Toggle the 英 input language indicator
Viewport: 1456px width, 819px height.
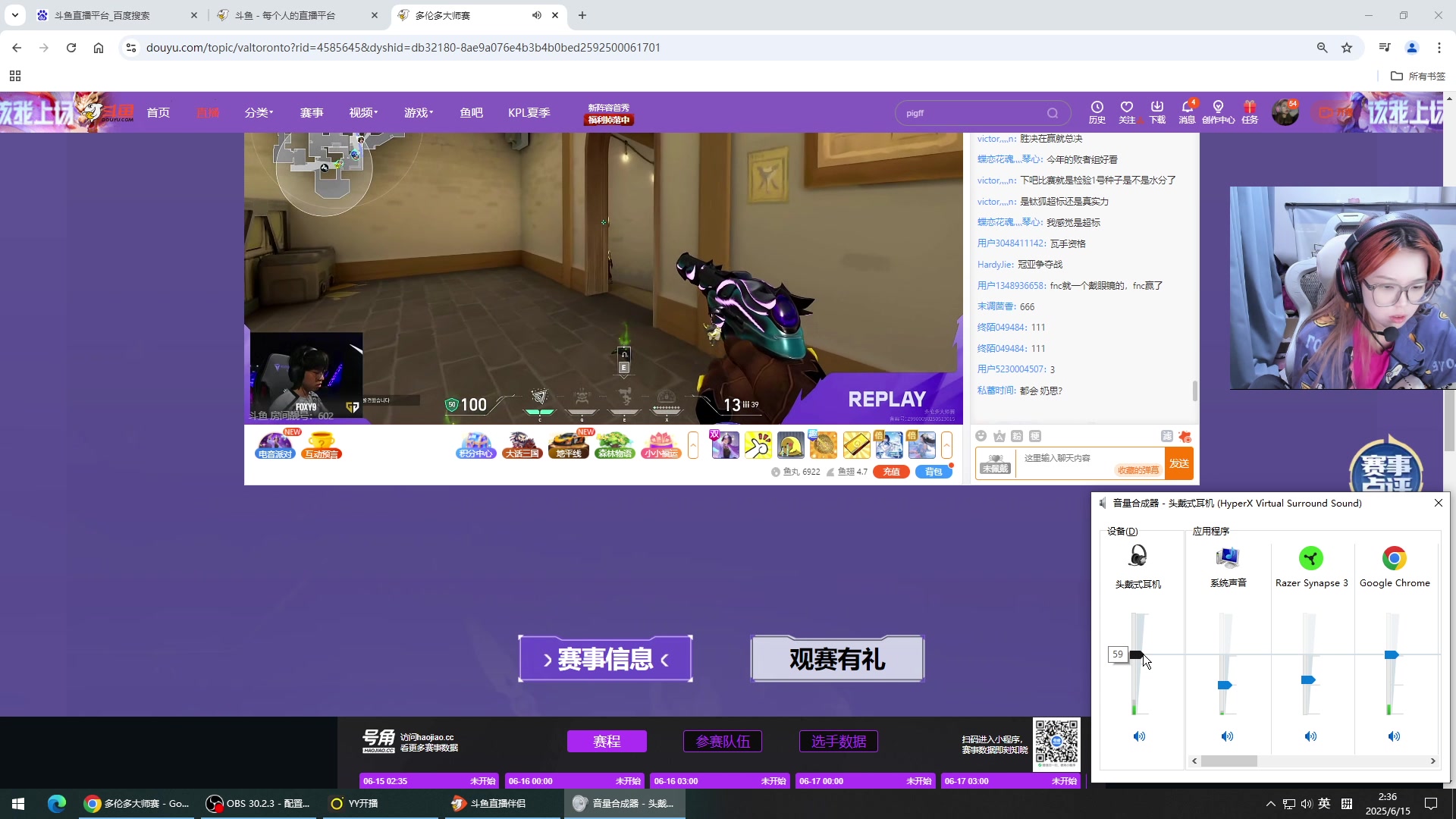click(1324, 803)
